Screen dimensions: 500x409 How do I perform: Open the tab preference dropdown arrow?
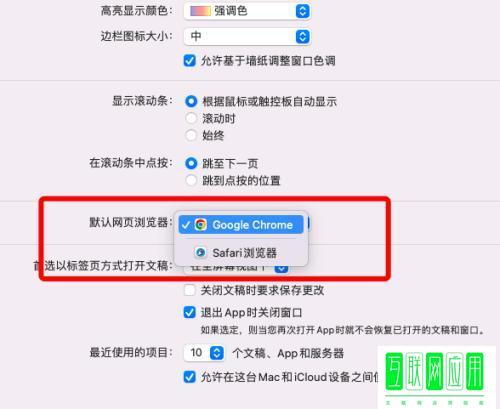point(282,268)
